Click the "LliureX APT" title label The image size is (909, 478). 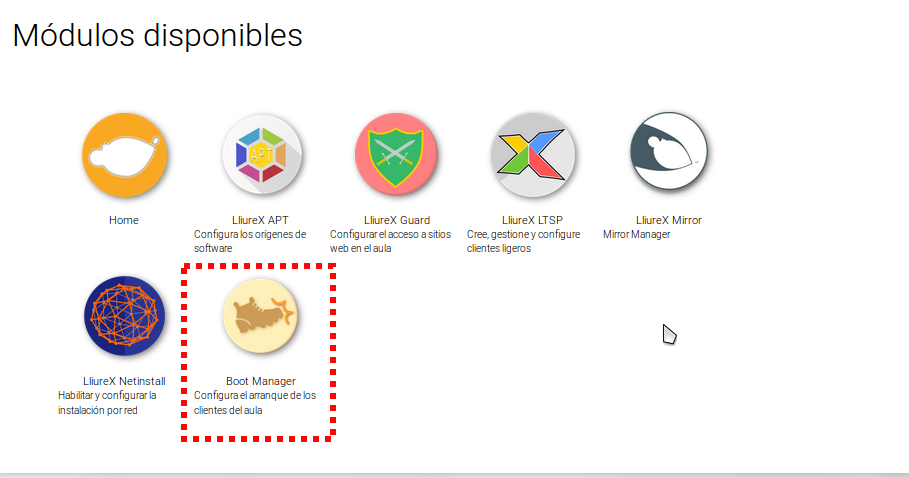pyautogui.click(x=260, y=220)
